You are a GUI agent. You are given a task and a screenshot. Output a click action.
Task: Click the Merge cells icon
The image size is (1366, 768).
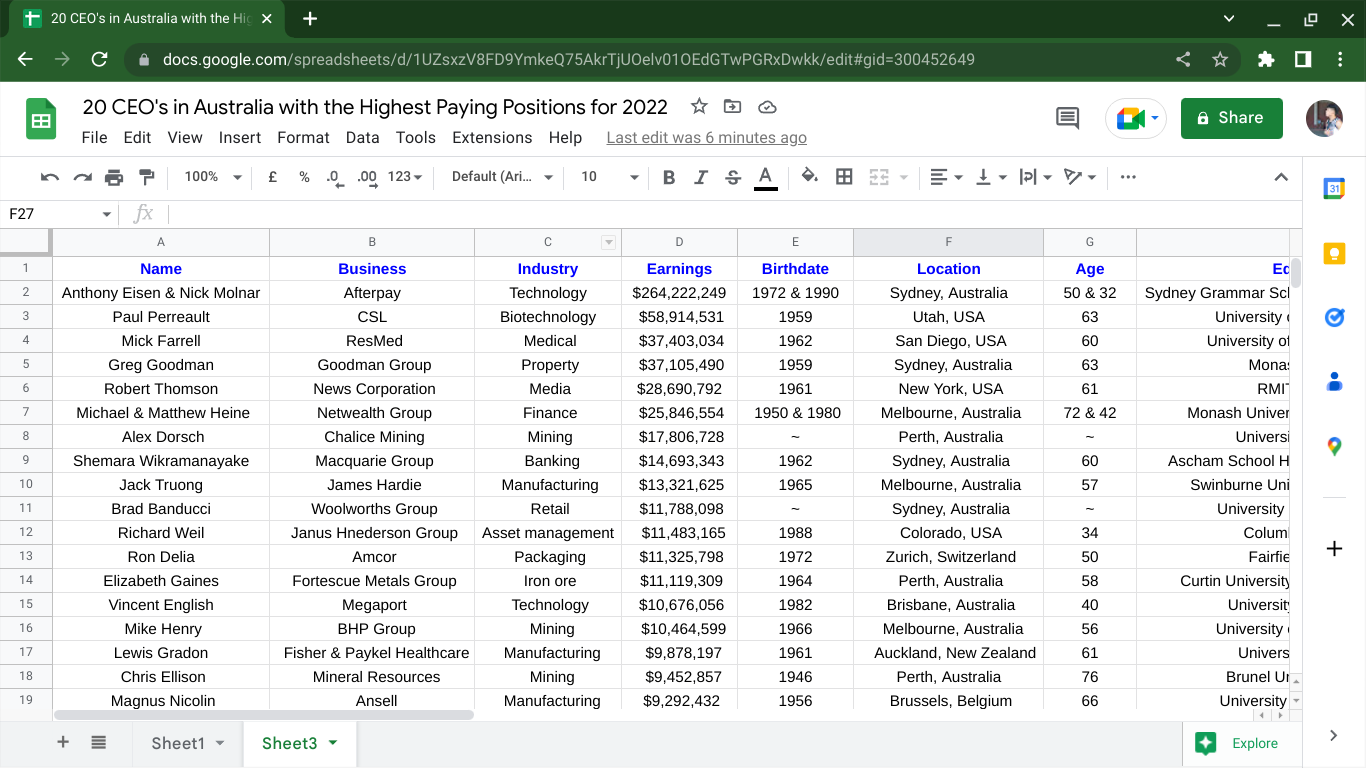(x=878, y=177)
